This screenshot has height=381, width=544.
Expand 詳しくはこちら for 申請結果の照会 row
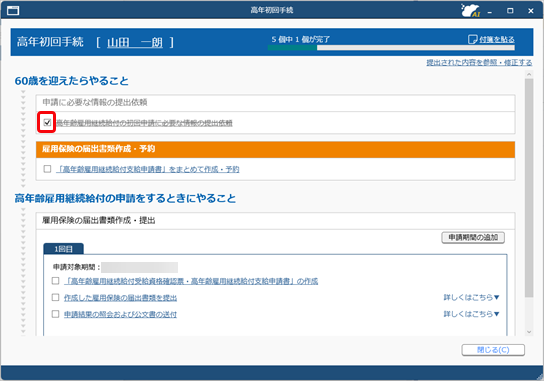pyautogui.click(x=471, y=314)
